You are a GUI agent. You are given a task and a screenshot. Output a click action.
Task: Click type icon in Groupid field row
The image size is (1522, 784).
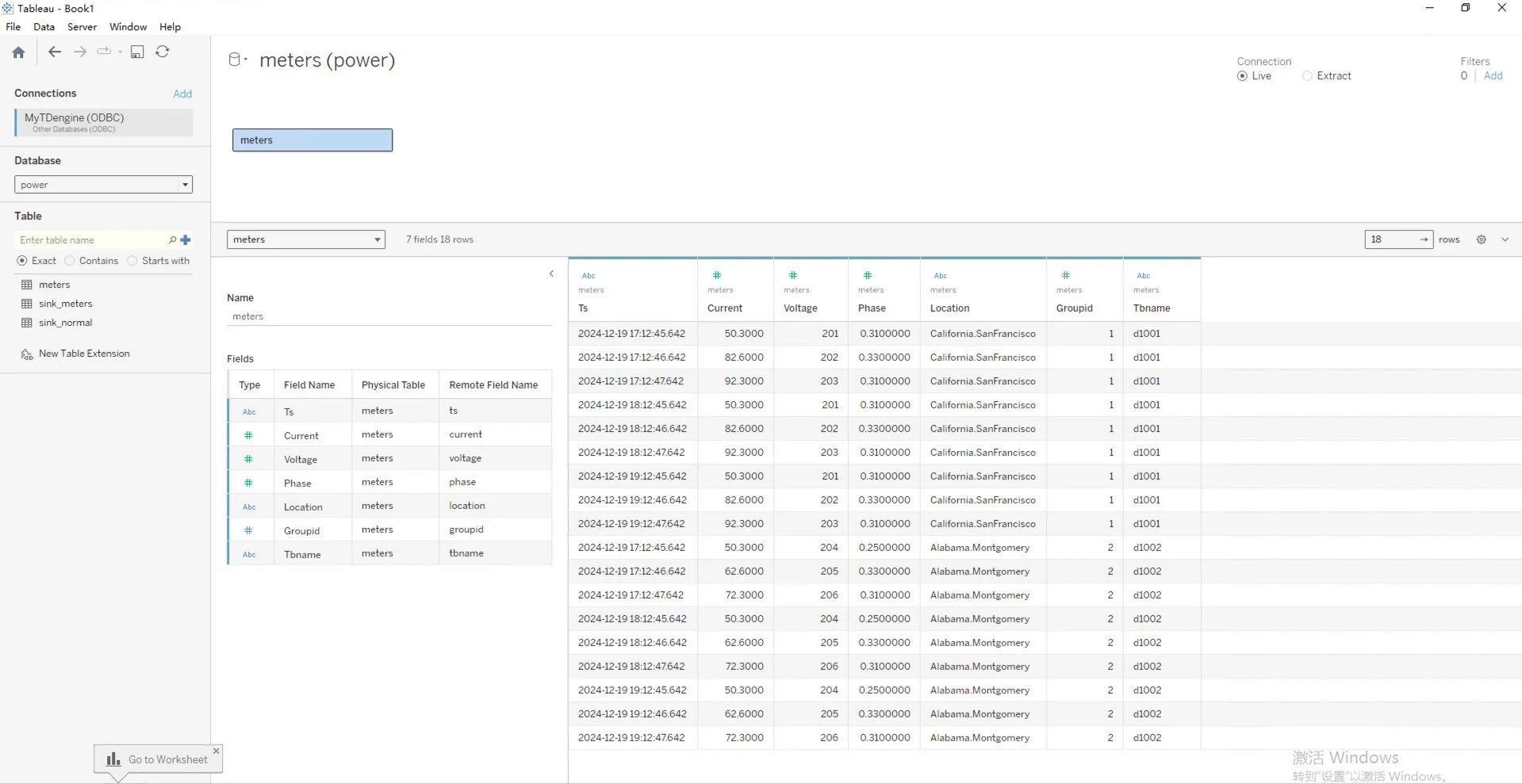point(248,530)
